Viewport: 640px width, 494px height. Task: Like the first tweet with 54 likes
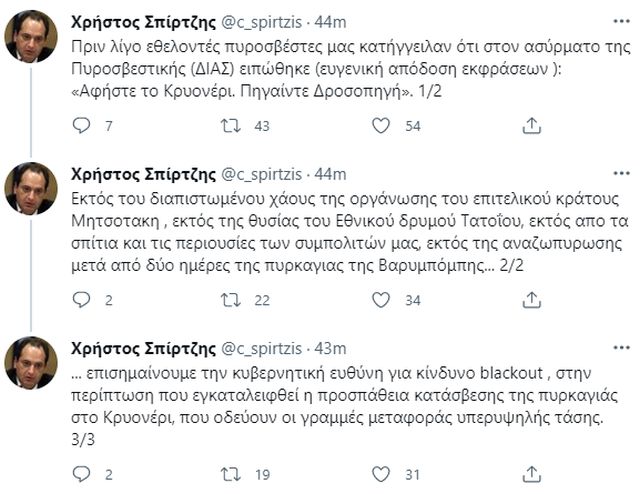pyautogui.click(x=380, y=125)
